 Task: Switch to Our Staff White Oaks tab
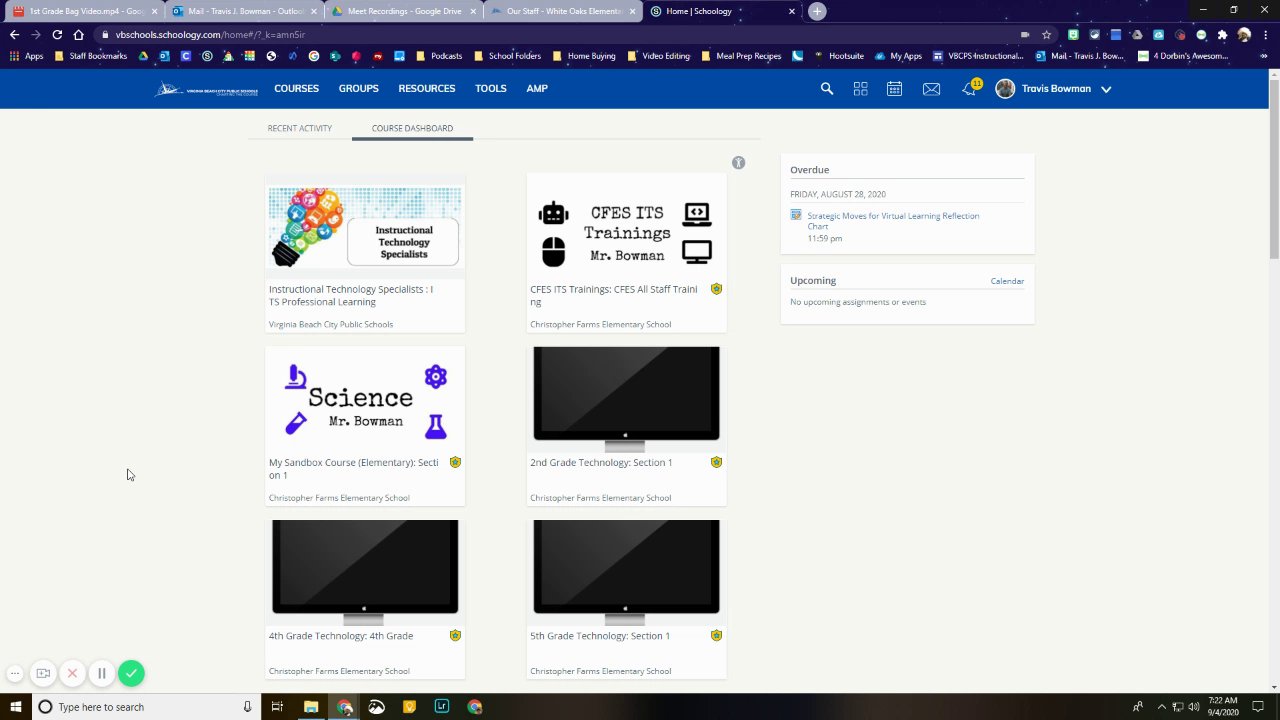tap(562, 11)
